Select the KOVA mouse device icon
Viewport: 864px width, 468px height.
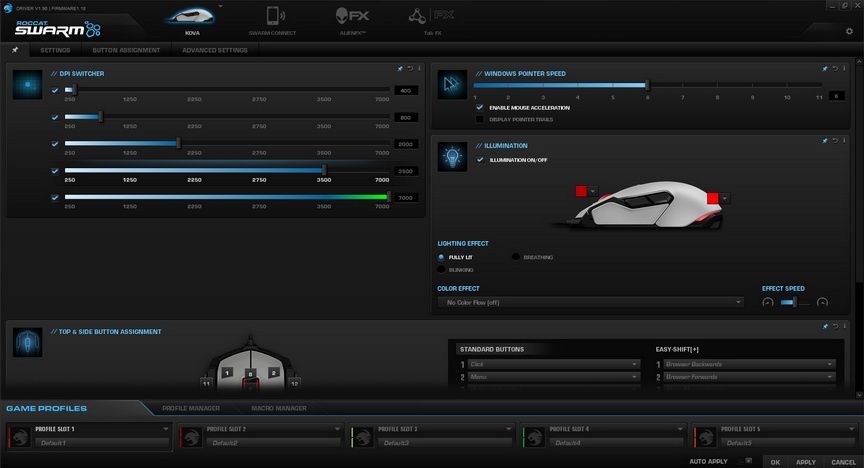(192, 16)
